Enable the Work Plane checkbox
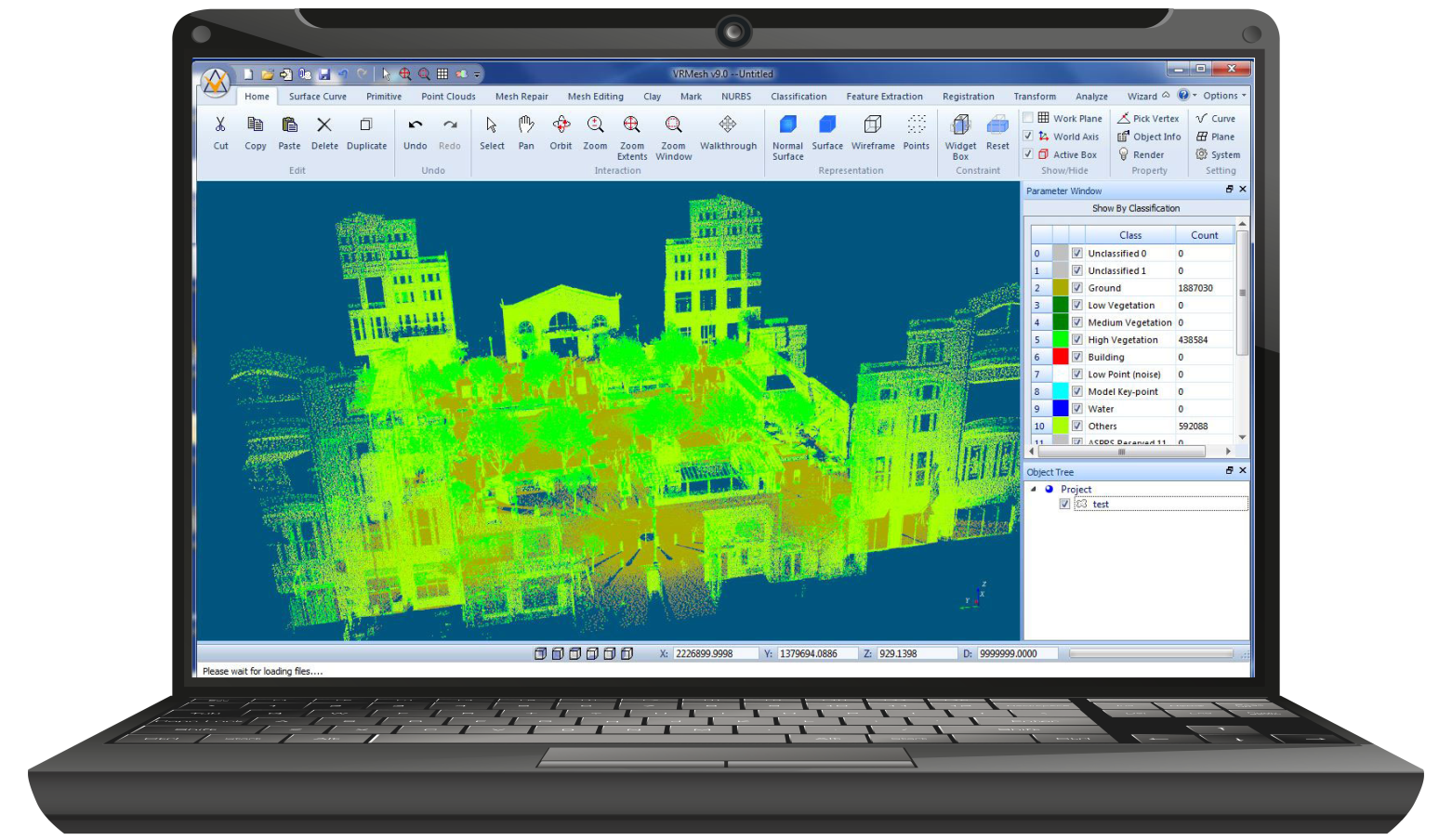 click(x=1028, y=118)
